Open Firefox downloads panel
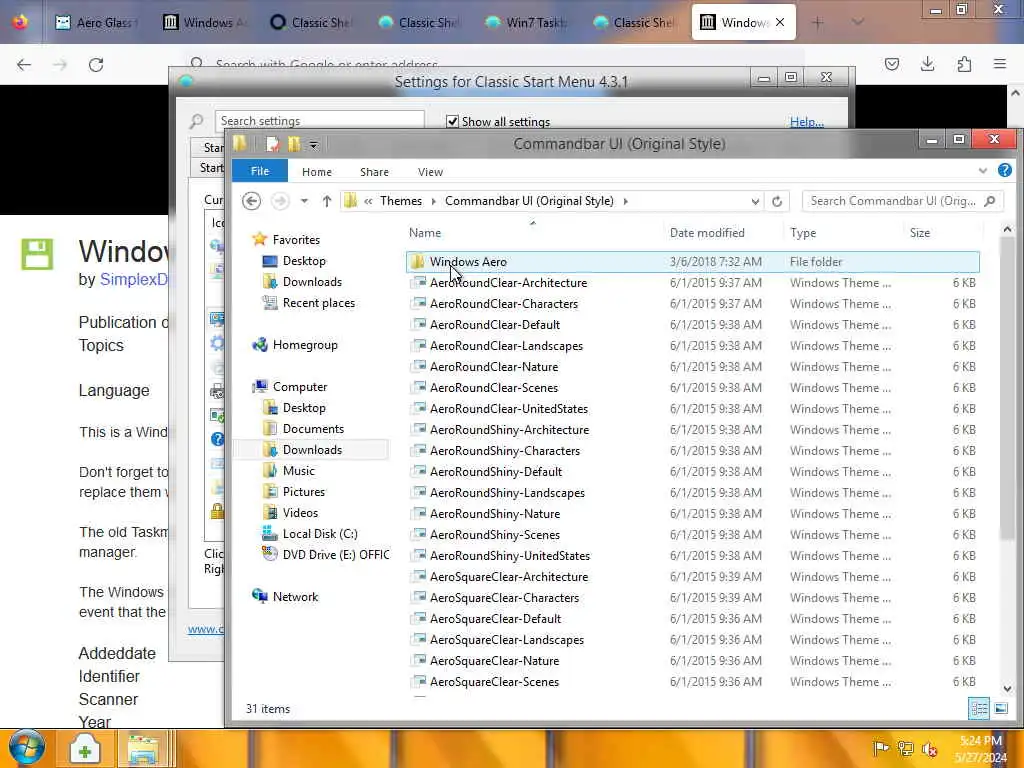The height and width of the screenshot is (768, 1024). [927, 64]
